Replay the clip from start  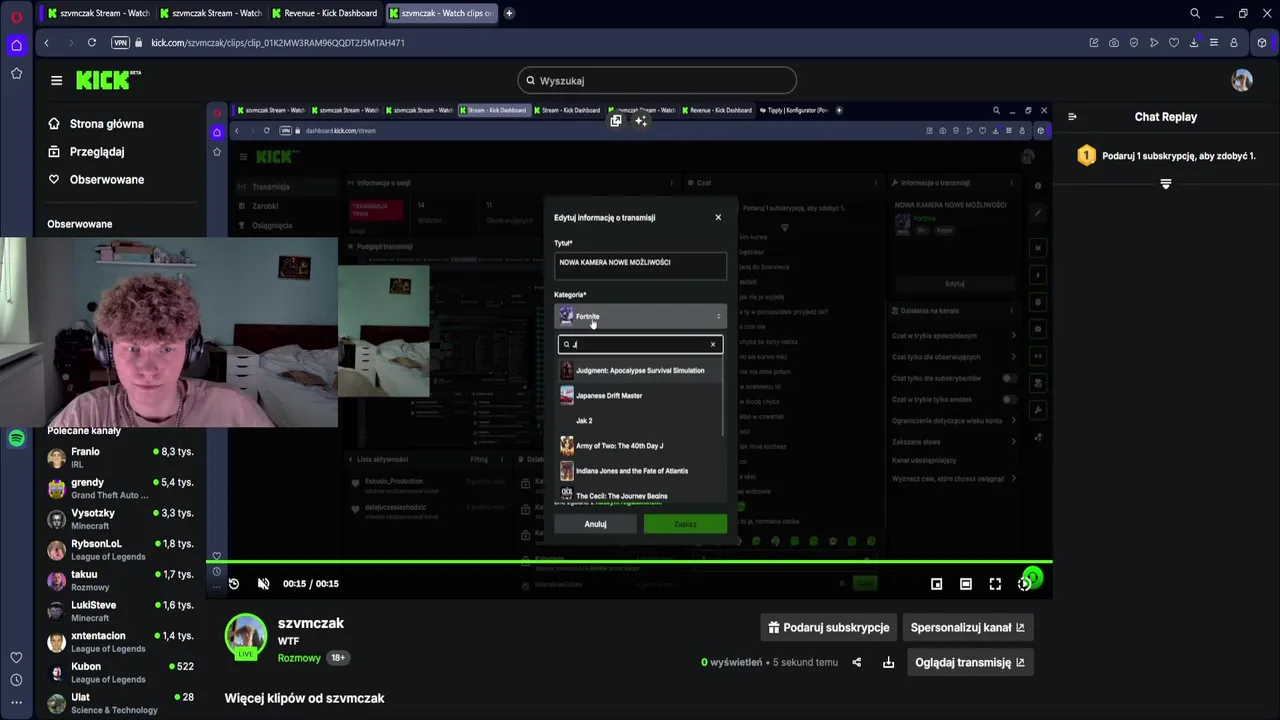(x=234, y=584)
